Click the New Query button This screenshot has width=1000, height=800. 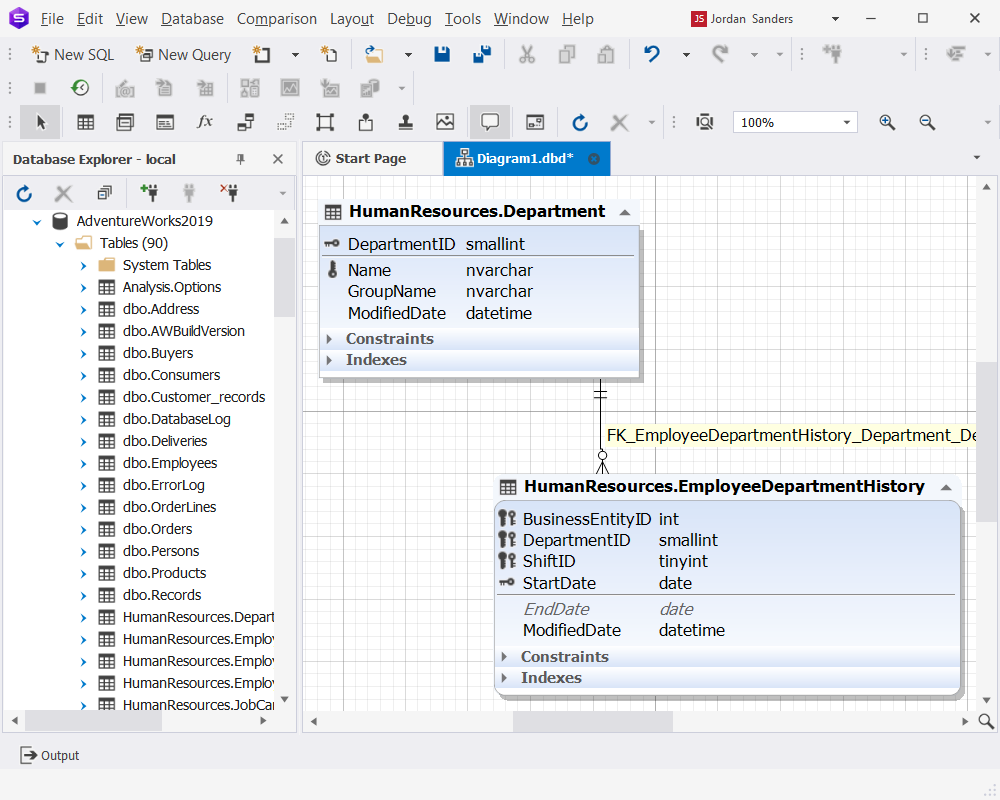click(184, 55)
